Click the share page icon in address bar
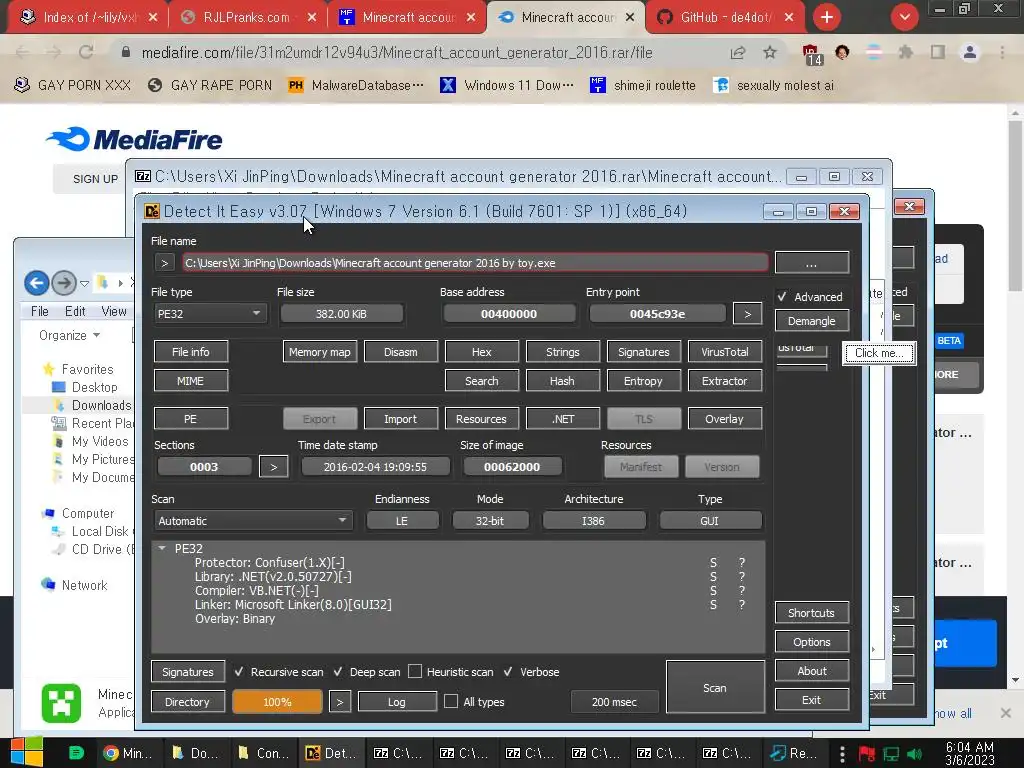The width and height of the screenshot is (1024, 768). pos(738,52)
